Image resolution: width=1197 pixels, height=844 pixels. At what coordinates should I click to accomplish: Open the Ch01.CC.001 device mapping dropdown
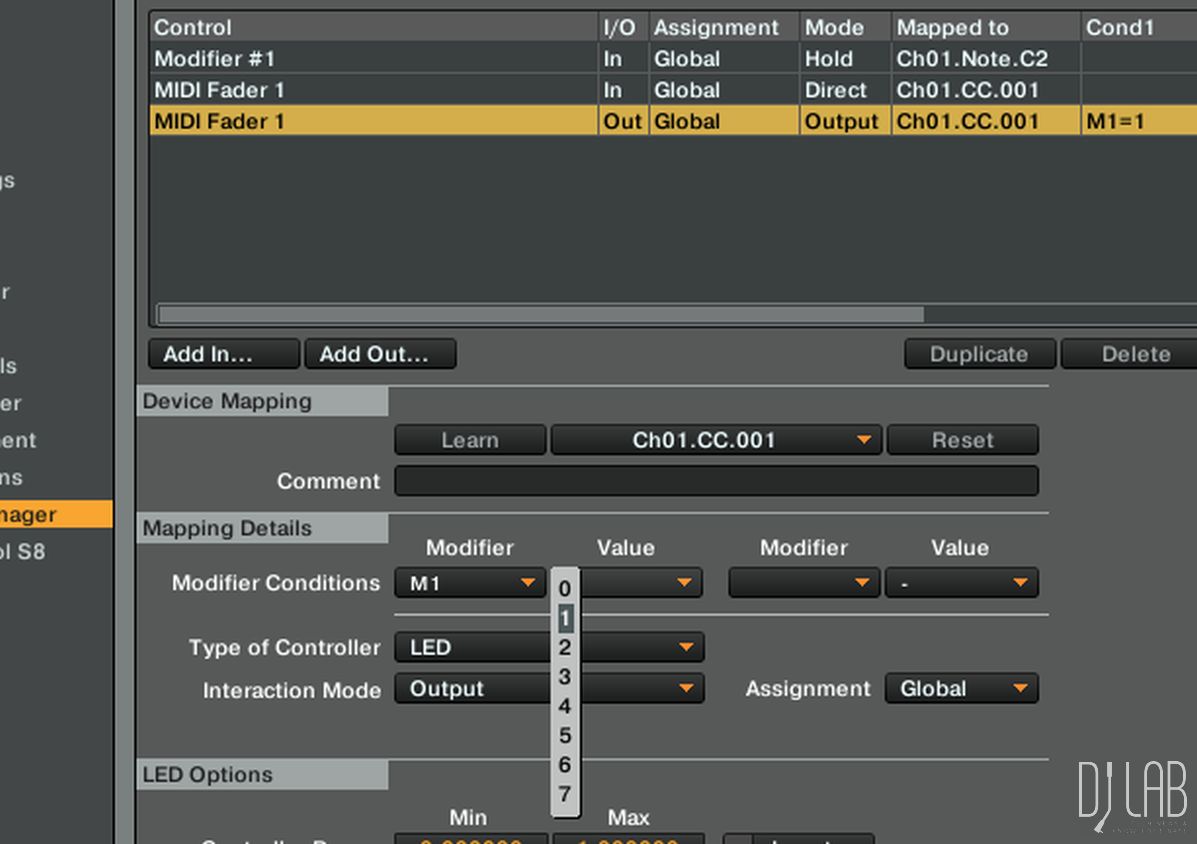click(x=715, y=440)
